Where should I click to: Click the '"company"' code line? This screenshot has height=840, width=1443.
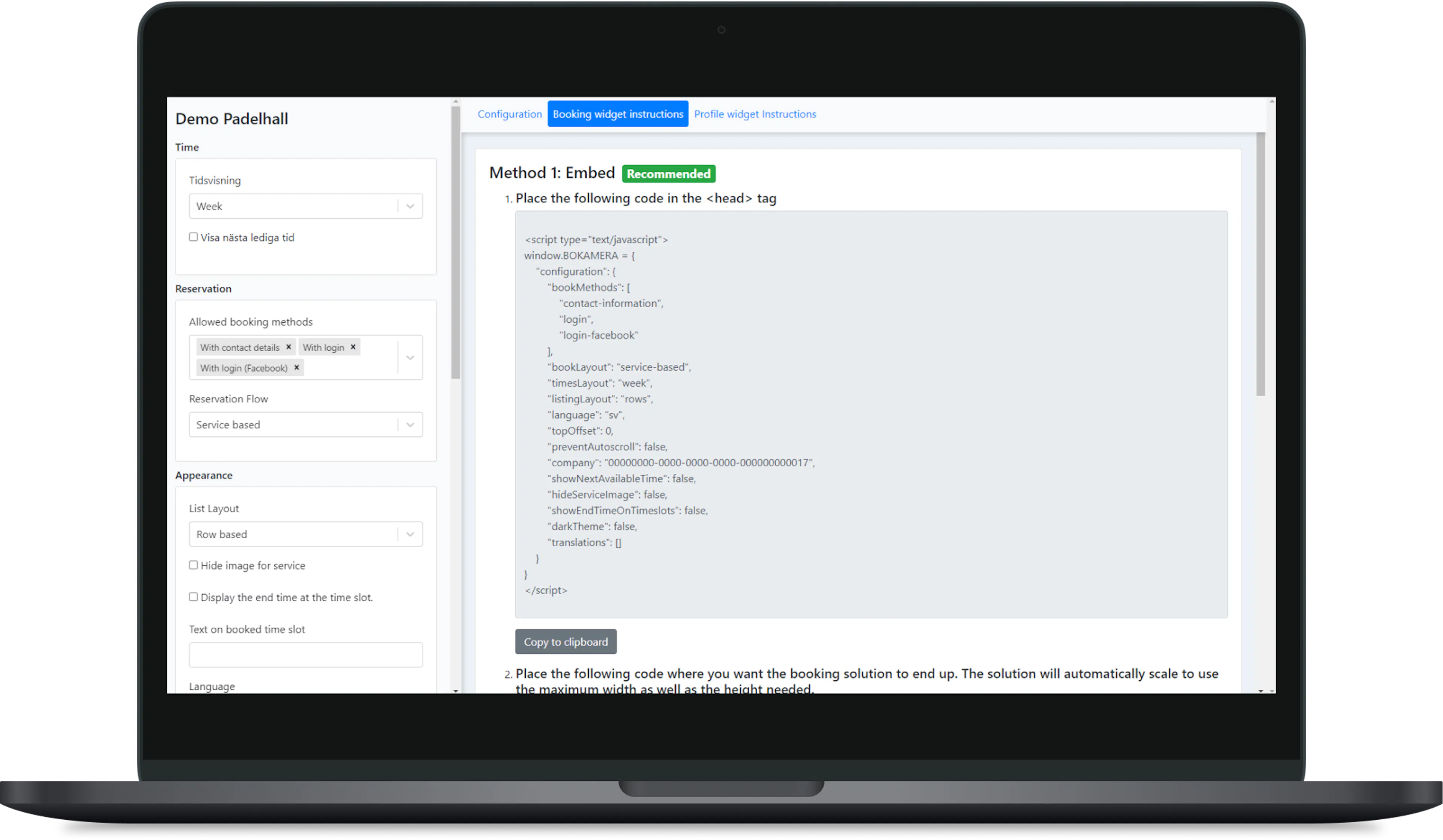[x=681, y=463]
